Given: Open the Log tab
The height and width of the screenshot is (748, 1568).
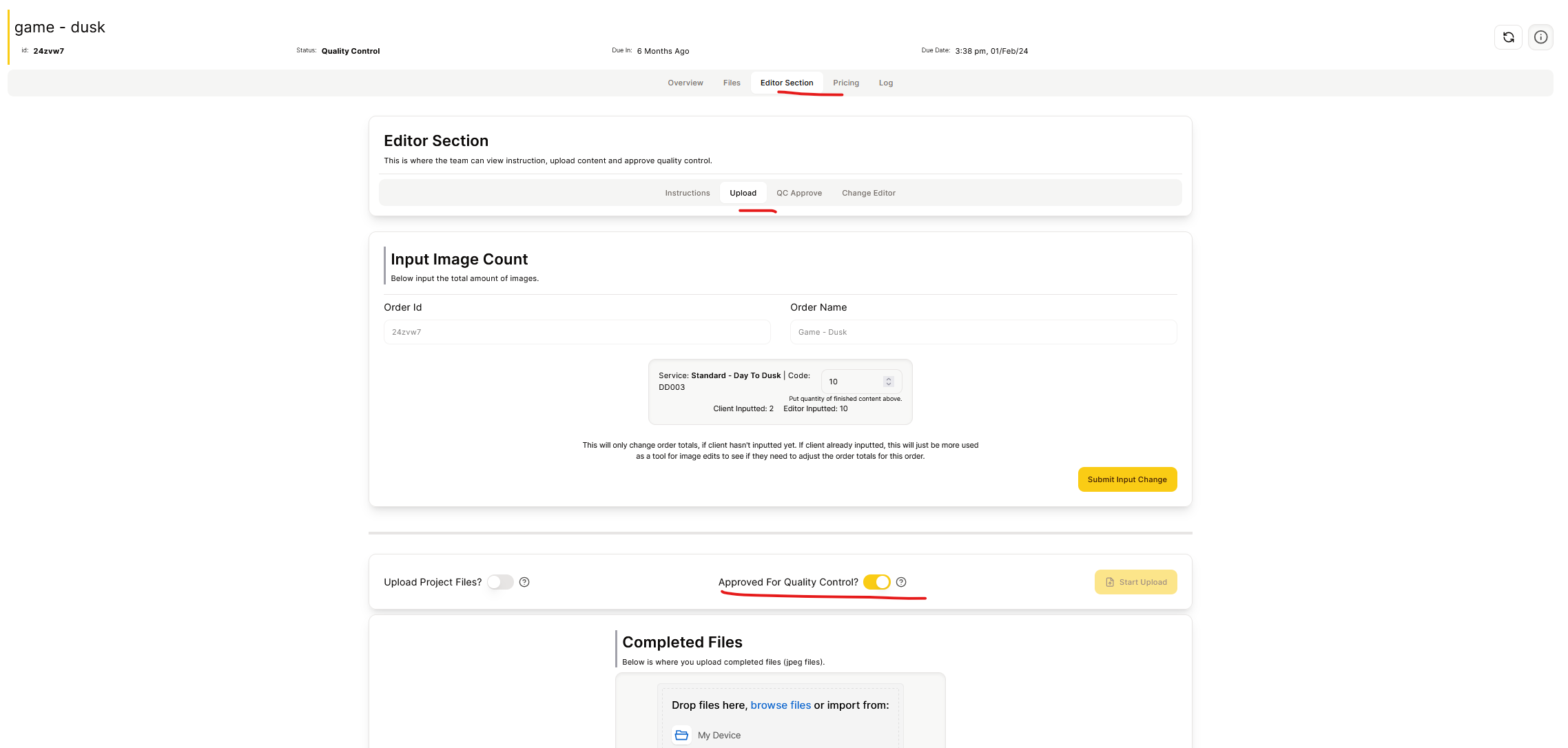Looking at the screenshot, I should [885, 83].
